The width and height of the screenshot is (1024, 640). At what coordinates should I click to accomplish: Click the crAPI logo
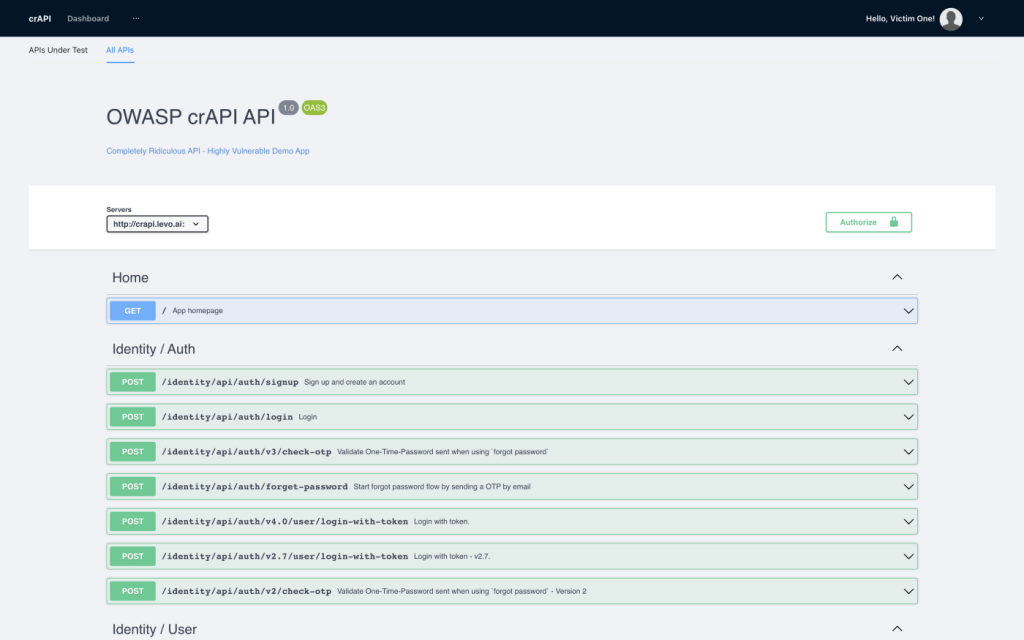[x=40, y=18]
